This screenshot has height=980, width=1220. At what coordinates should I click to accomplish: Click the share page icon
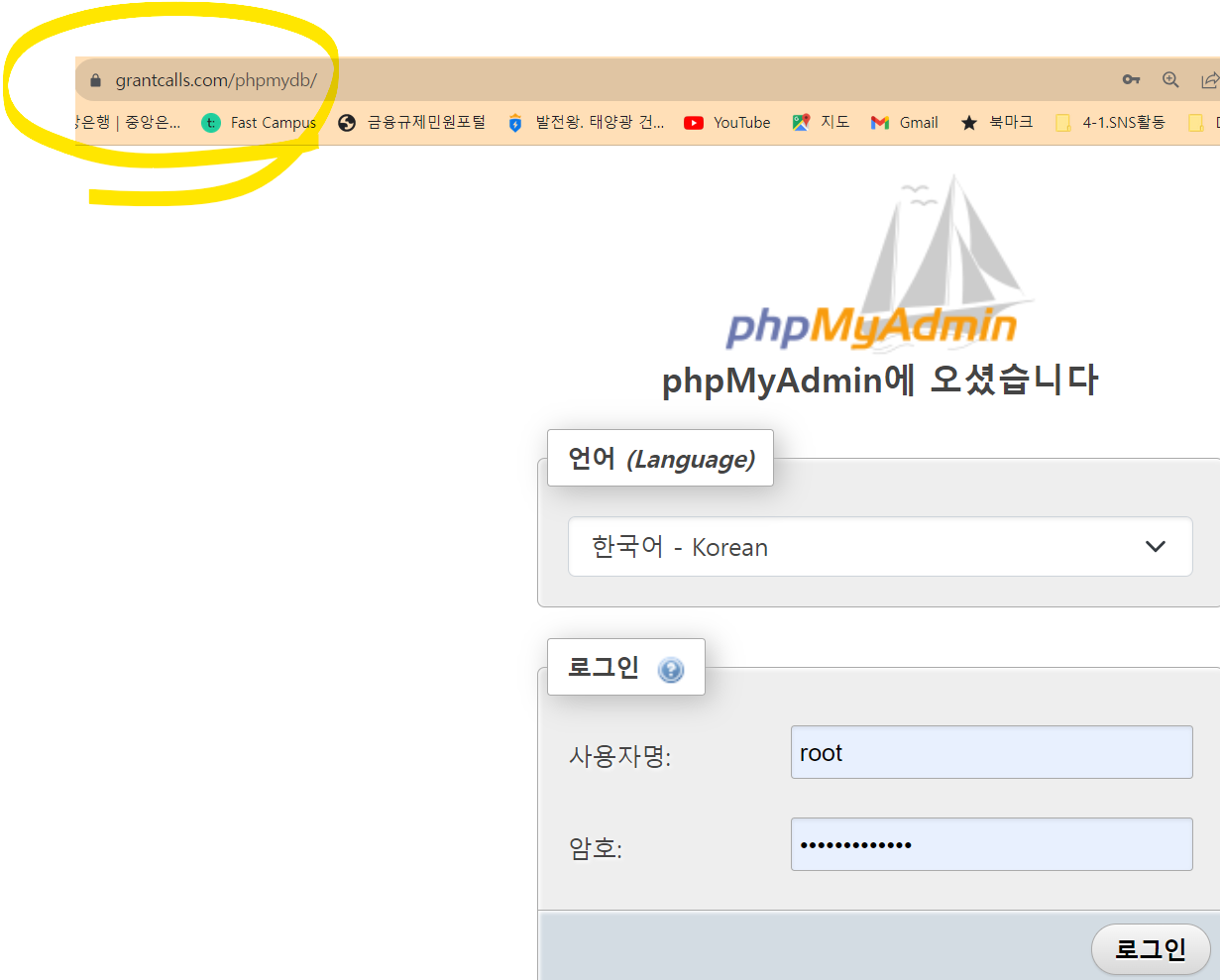tap(1210, 80)
